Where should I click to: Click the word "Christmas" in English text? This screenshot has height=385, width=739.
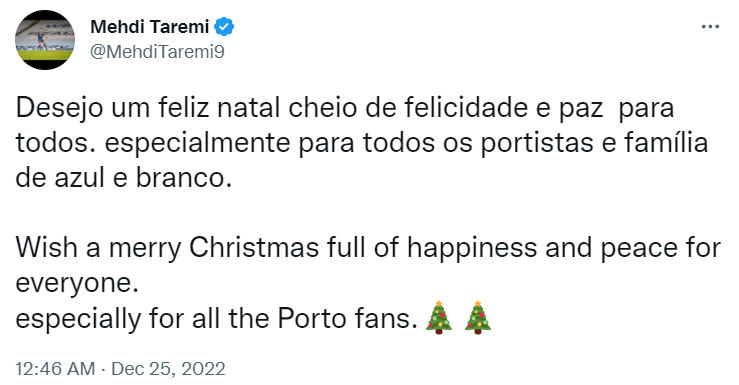pyautogui.click(x=254, y=248)
